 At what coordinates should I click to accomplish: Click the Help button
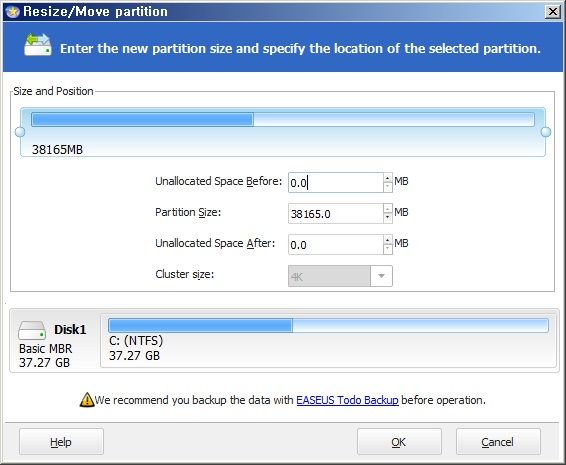[x=61, y=442]
